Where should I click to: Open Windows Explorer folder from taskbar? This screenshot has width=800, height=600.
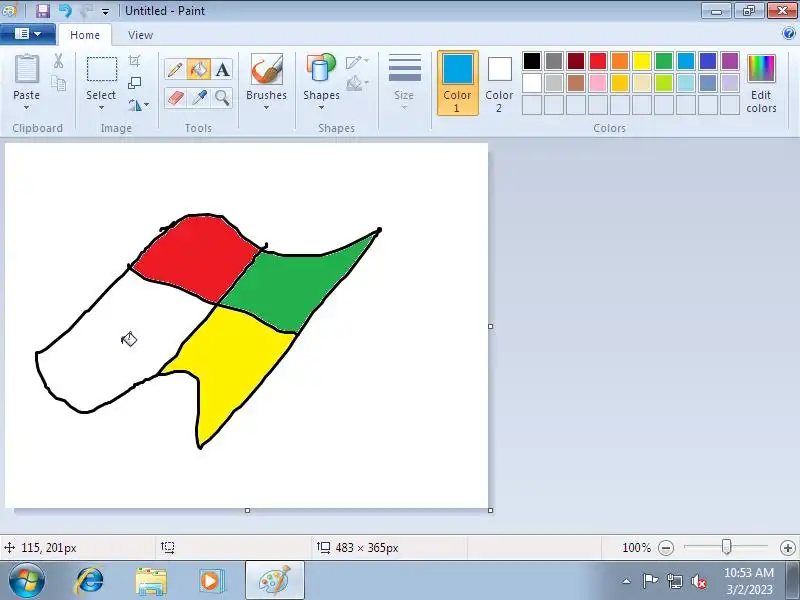[151, 581]
